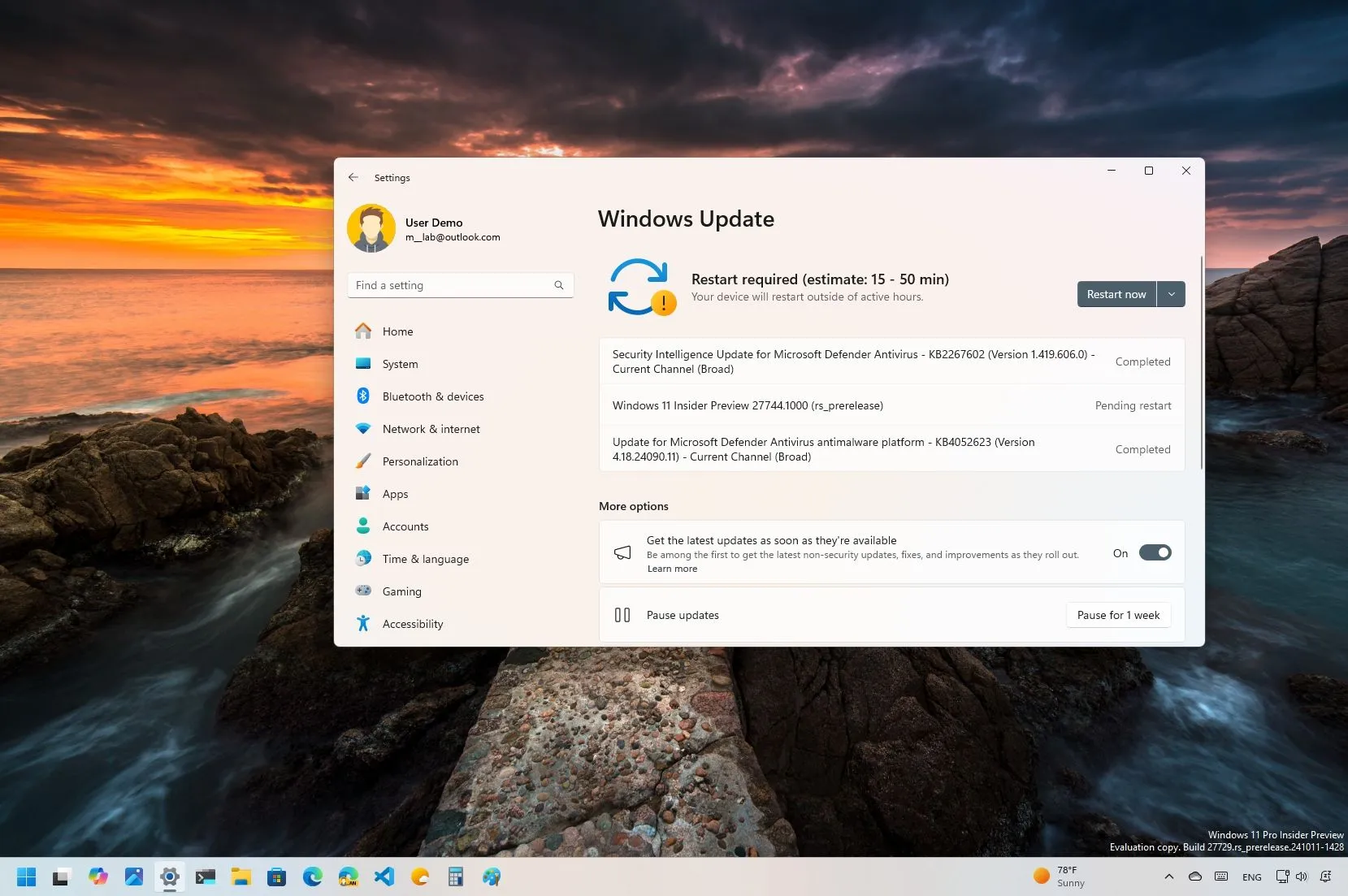Screen dimensions: 1348x896
Task: Open Calculator from the taskbar
Action: (x=456, y=877)
